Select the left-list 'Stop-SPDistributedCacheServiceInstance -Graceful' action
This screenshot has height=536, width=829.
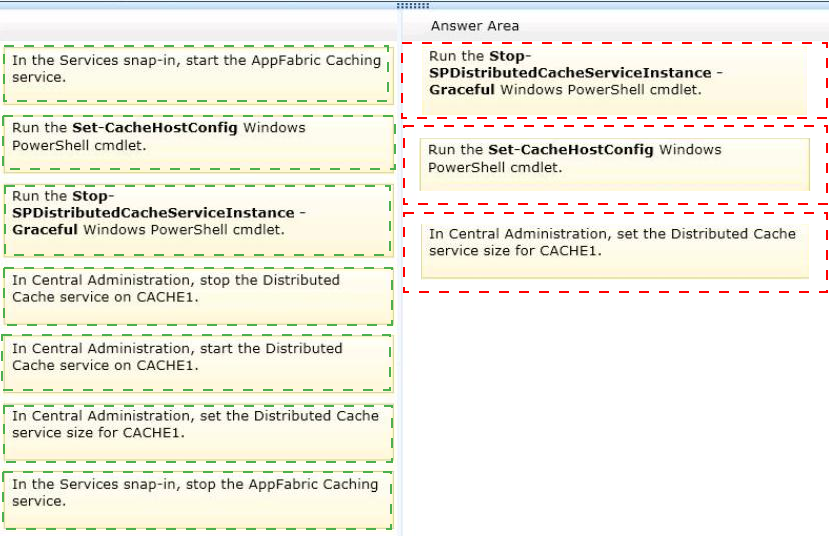coord(198,220)
